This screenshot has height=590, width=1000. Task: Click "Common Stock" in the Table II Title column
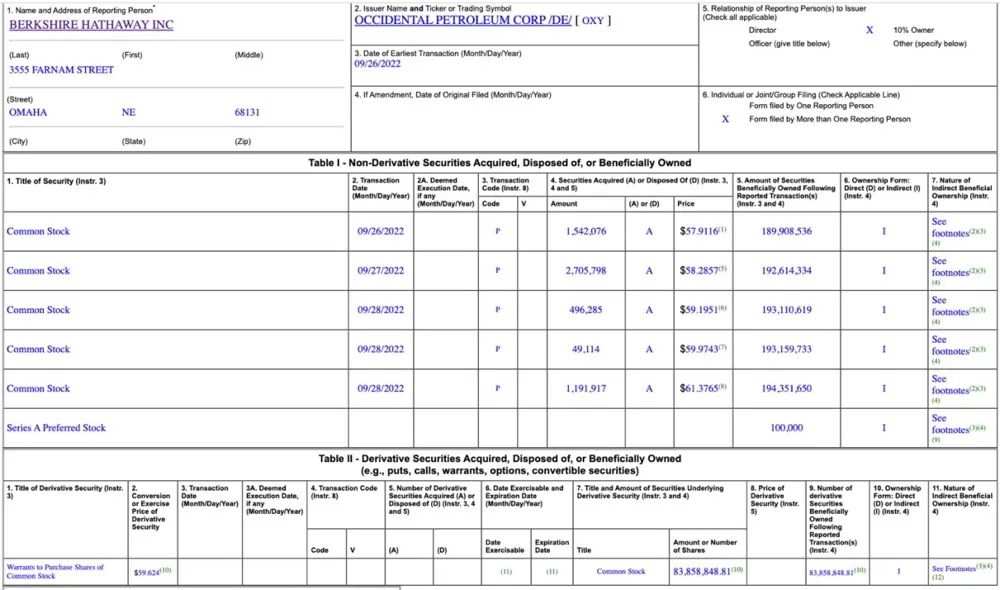click(621, 572)
